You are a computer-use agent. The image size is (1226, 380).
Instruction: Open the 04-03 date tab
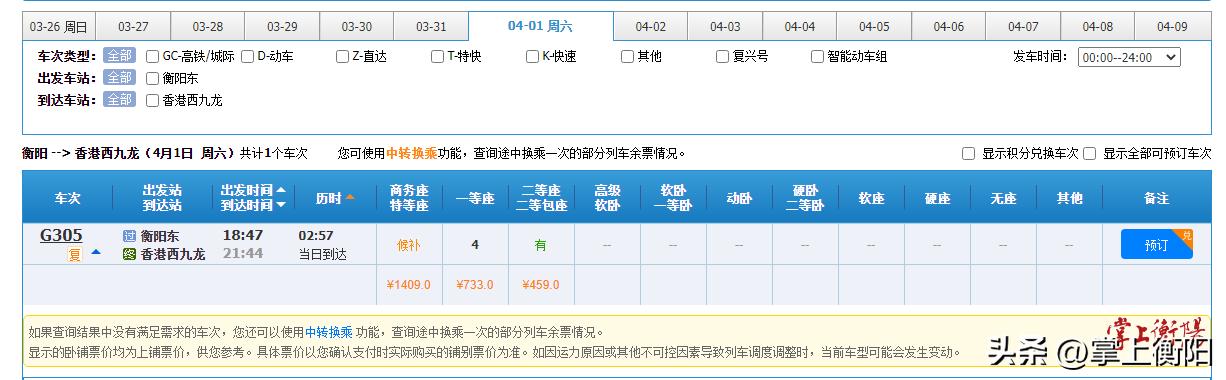pyautogui.click(x=725, y=26)
